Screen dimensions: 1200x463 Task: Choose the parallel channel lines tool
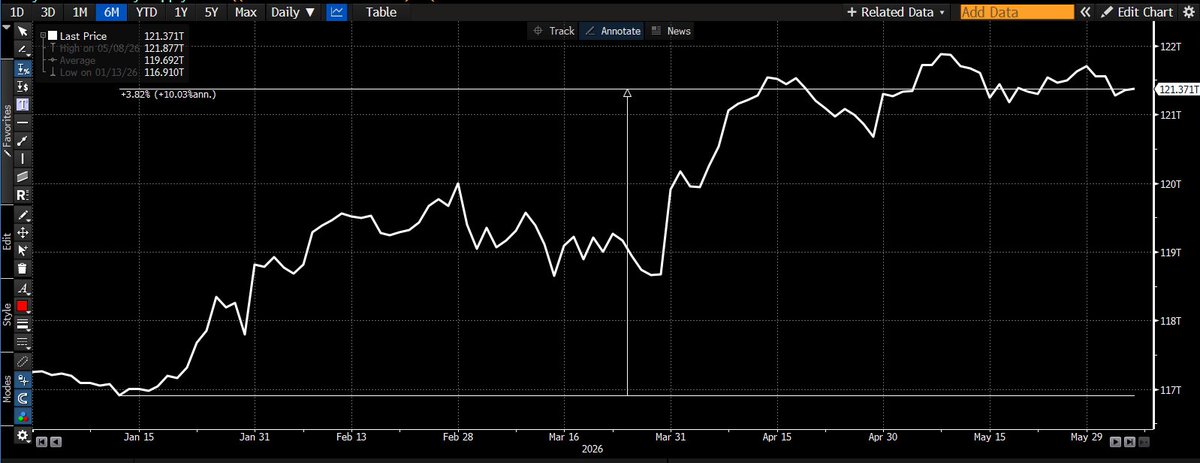click(x=24, y=176)
